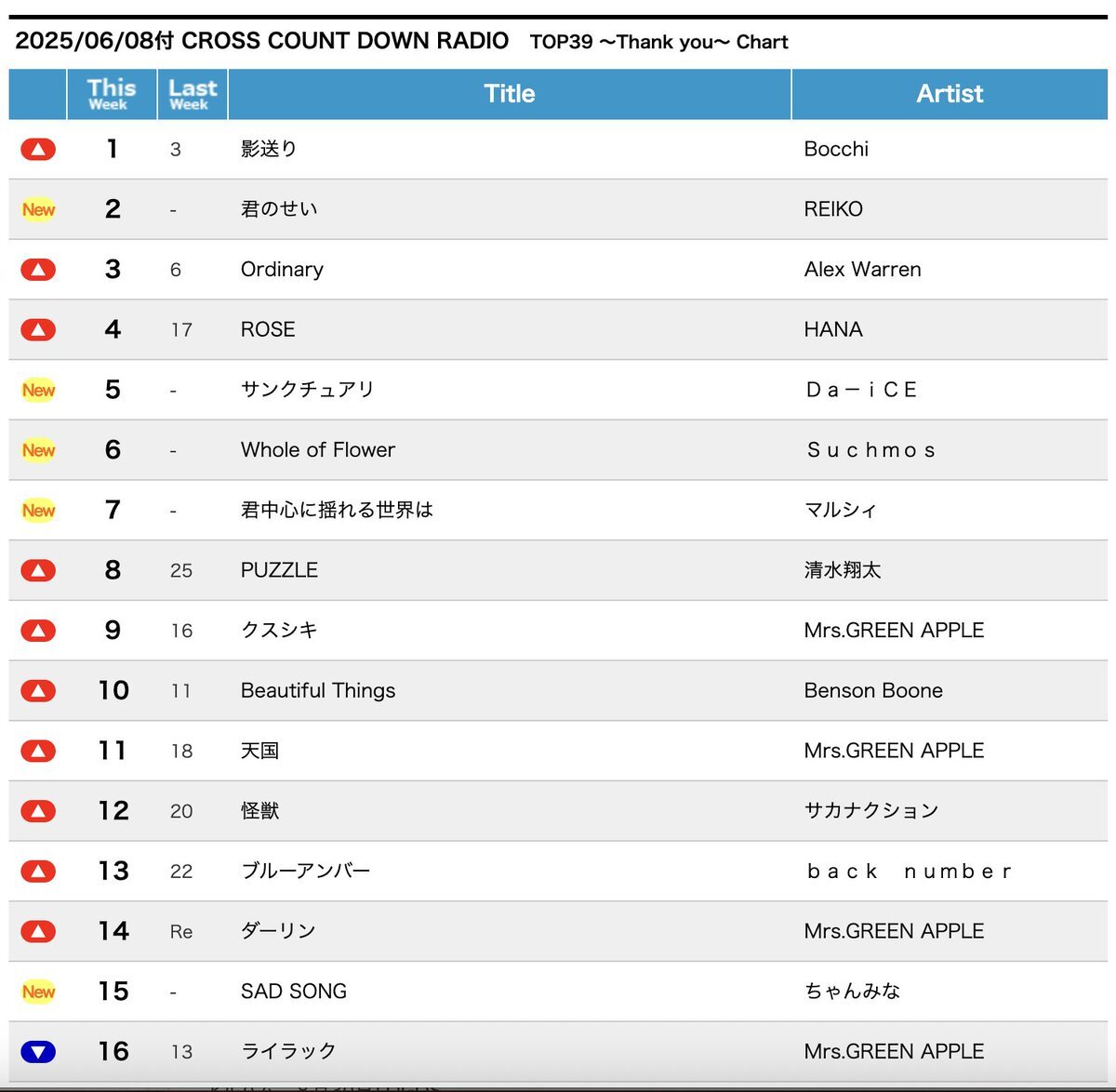Click the red up arrow beside Beautiful Things
This screenshot has height=1092, width=1116.
(38, 690)
